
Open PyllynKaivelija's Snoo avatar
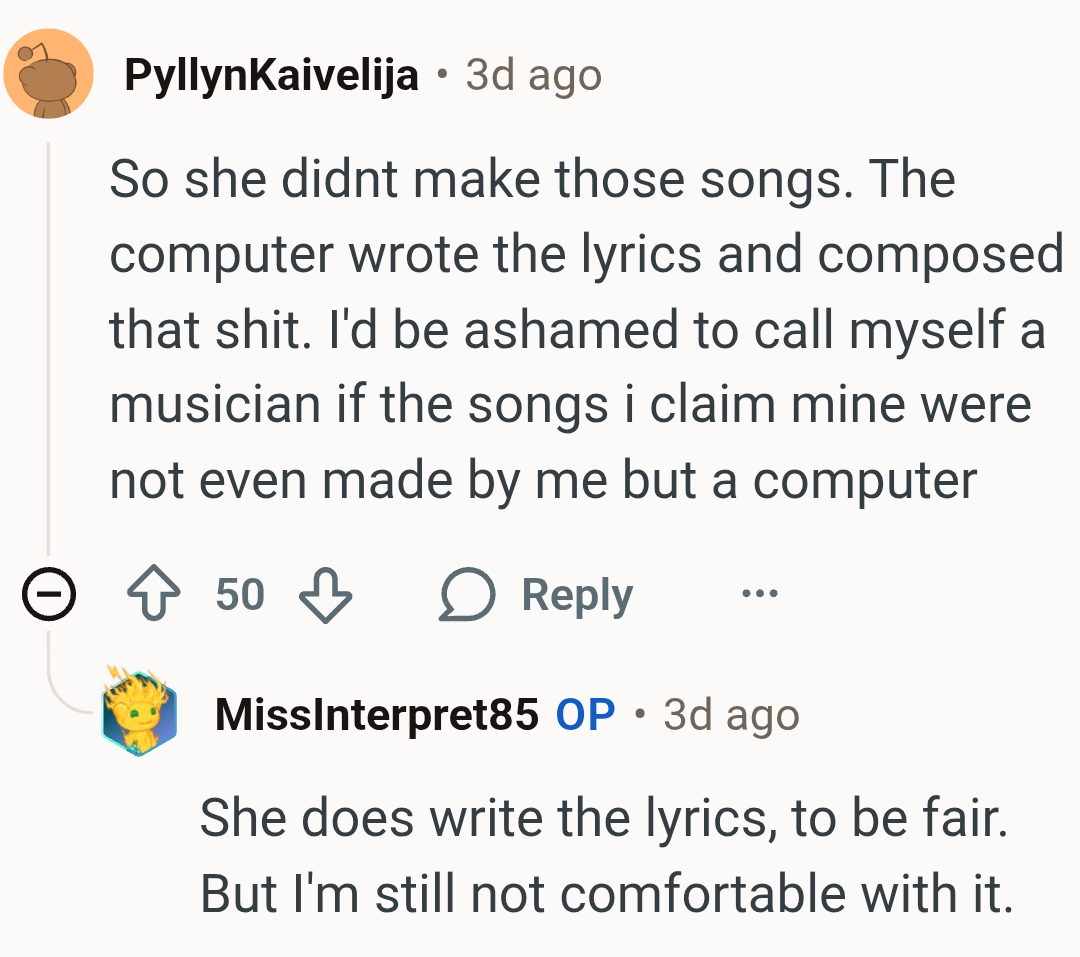[48, 73]
